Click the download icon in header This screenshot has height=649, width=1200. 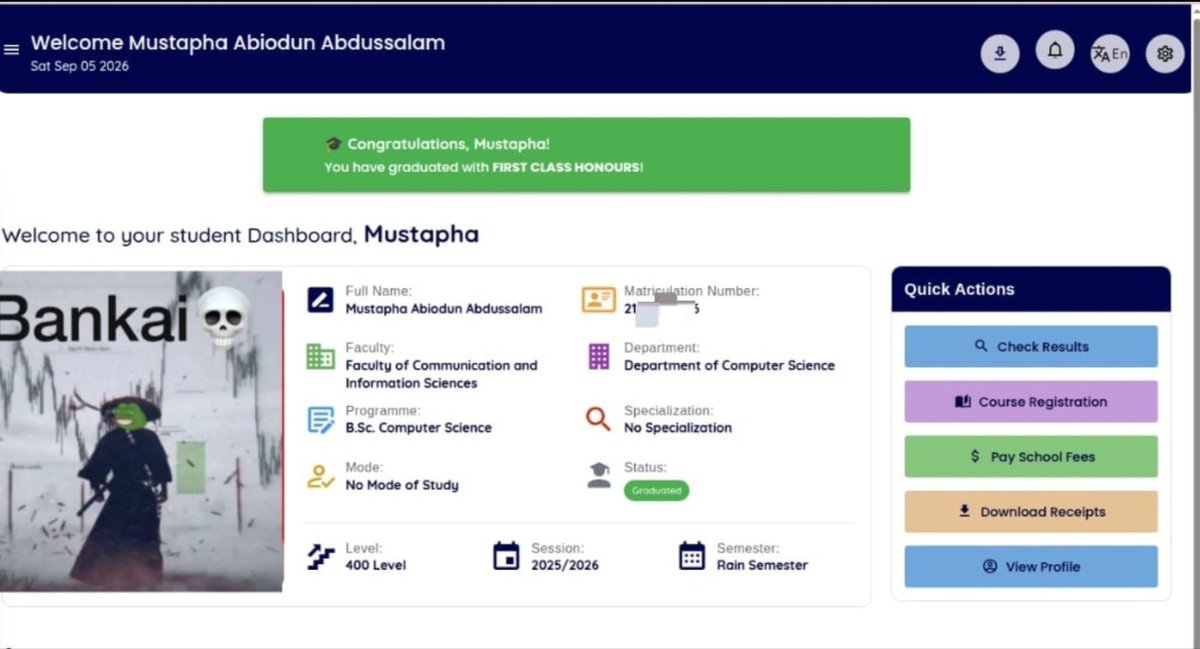tap(999, 53)
